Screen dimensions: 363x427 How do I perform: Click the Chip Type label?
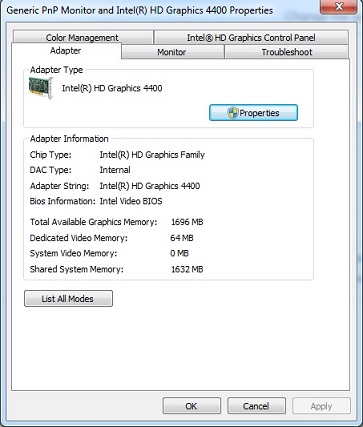click(x=51, y=155)
